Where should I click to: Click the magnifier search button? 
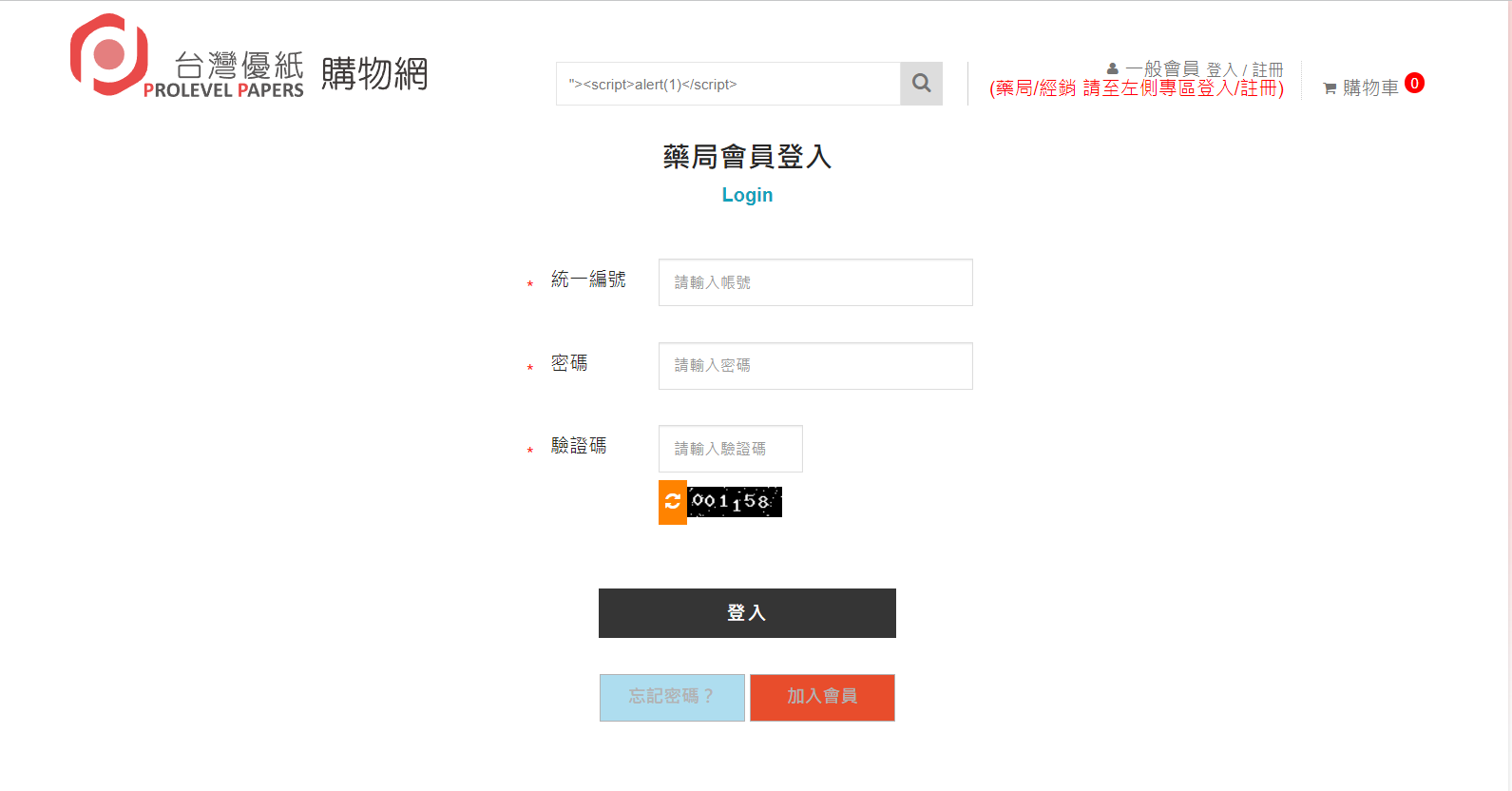coord(921,84)
